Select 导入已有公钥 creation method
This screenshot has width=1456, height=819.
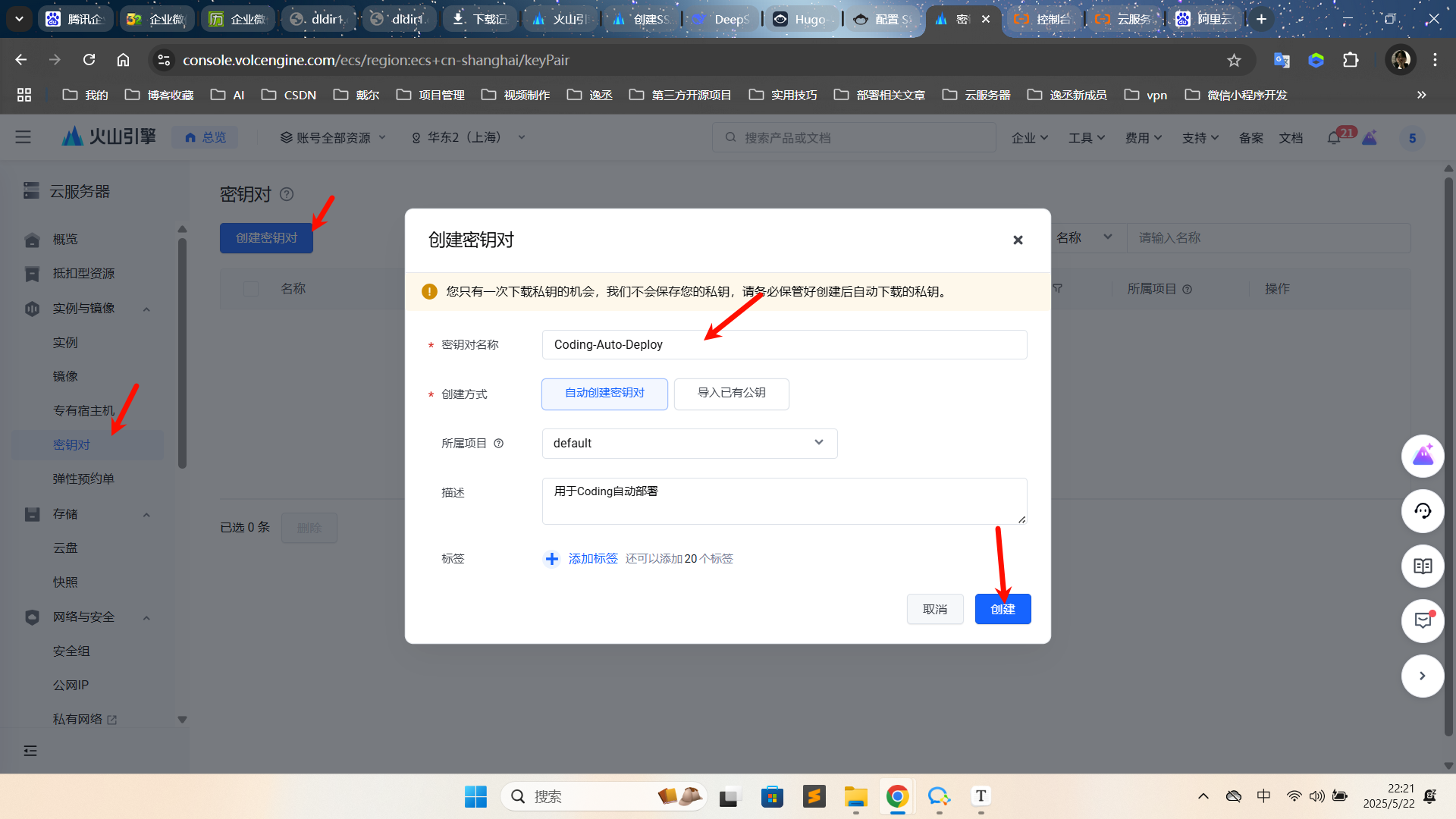[x=731, y=394]
